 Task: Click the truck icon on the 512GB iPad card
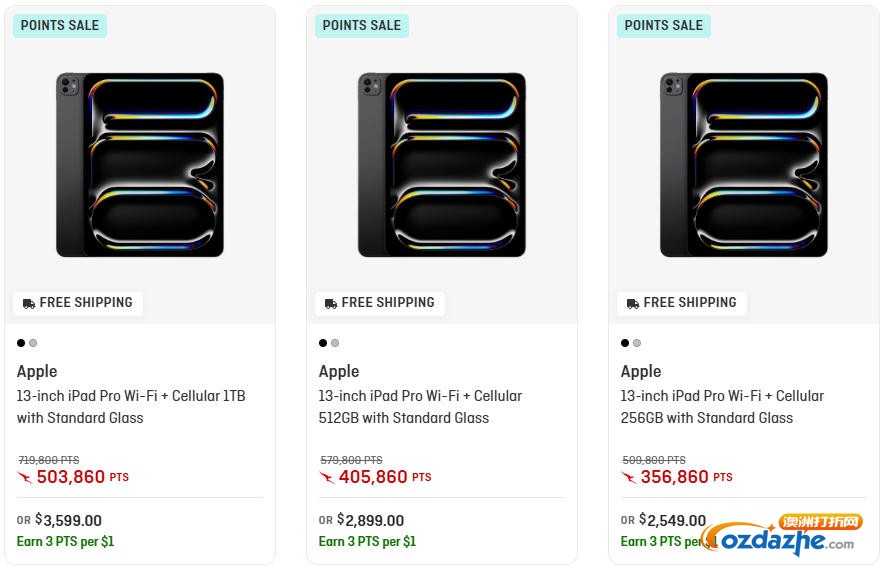(331, 303)
